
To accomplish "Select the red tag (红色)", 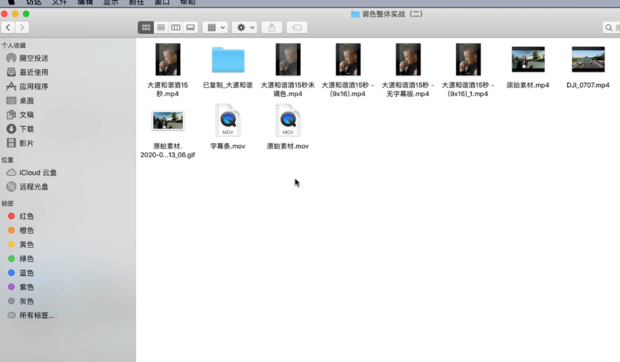I will 21,216.
